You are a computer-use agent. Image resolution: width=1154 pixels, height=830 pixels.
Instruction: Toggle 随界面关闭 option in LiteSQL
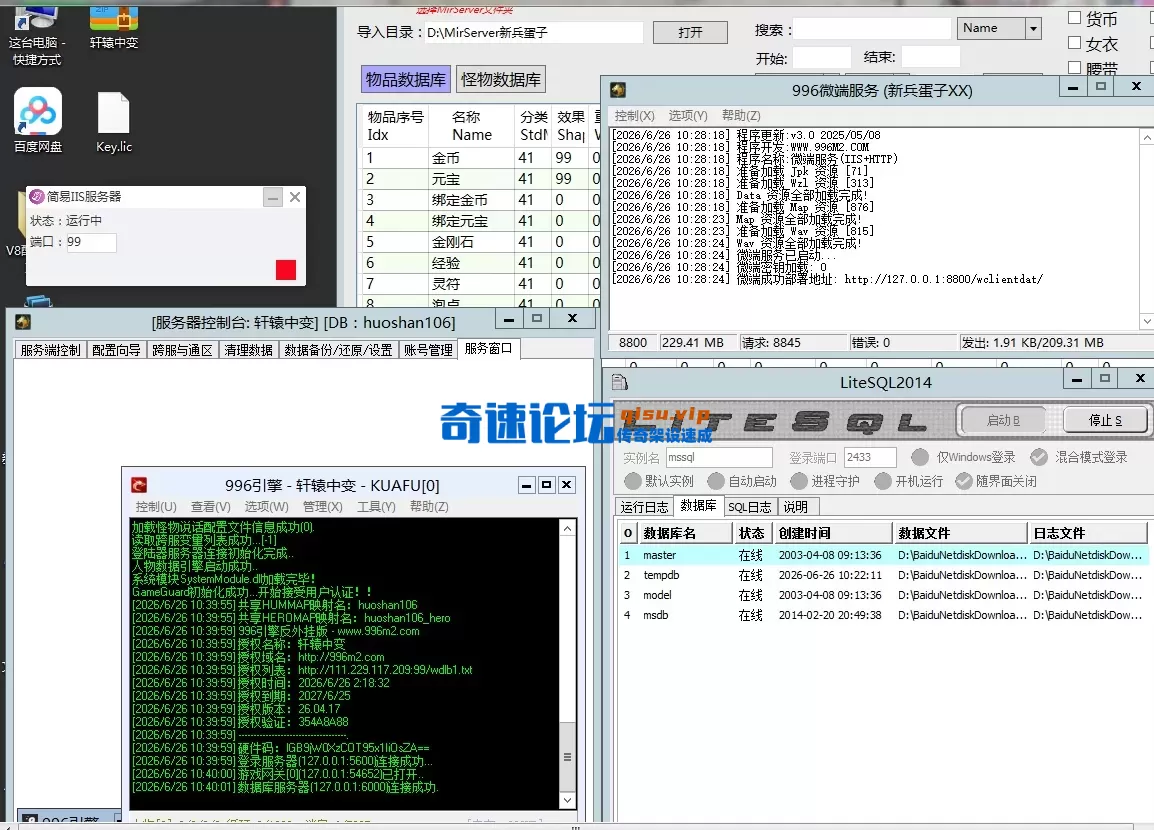(963, 481)
